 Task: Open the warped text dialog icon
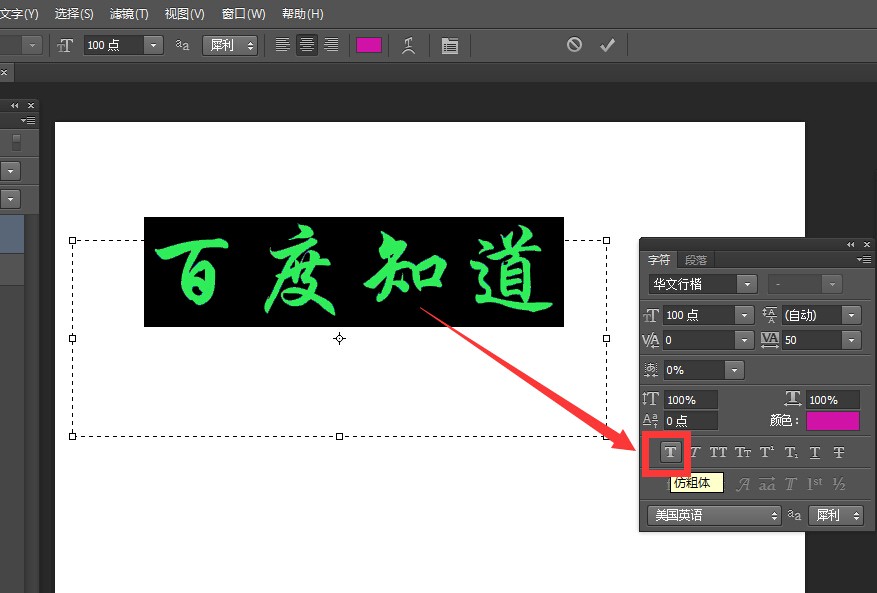coord(409,45)
